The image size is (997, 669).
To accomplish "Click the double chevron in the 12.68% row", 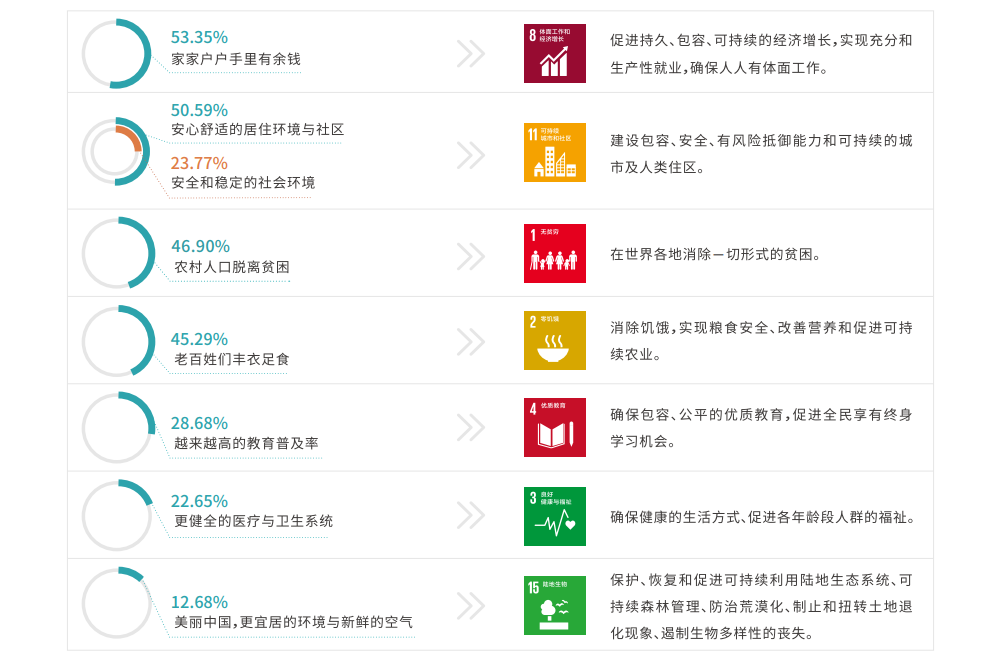I will (x=471, y=605).
